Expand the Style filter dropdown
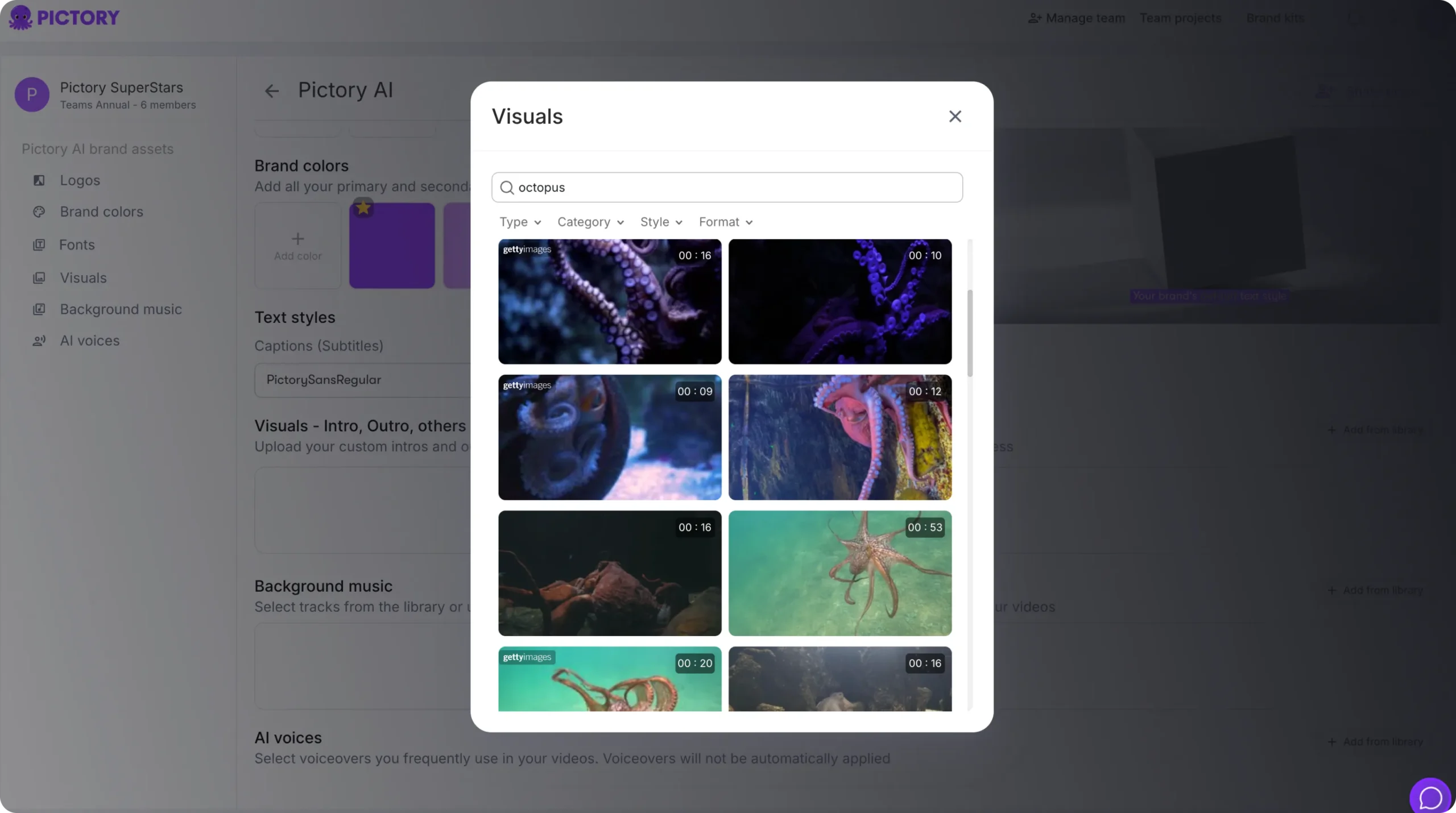The width and height of the screenshot is (1456, 813). pyautogui.click(x=661, y=222)
